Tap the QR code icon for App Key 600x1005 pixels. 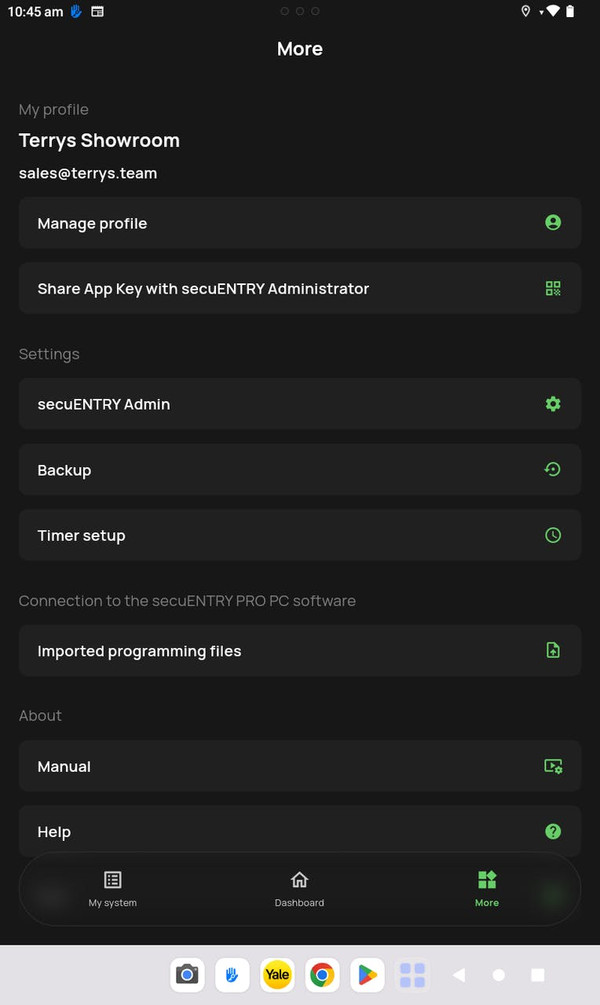[x=553, y=288]
